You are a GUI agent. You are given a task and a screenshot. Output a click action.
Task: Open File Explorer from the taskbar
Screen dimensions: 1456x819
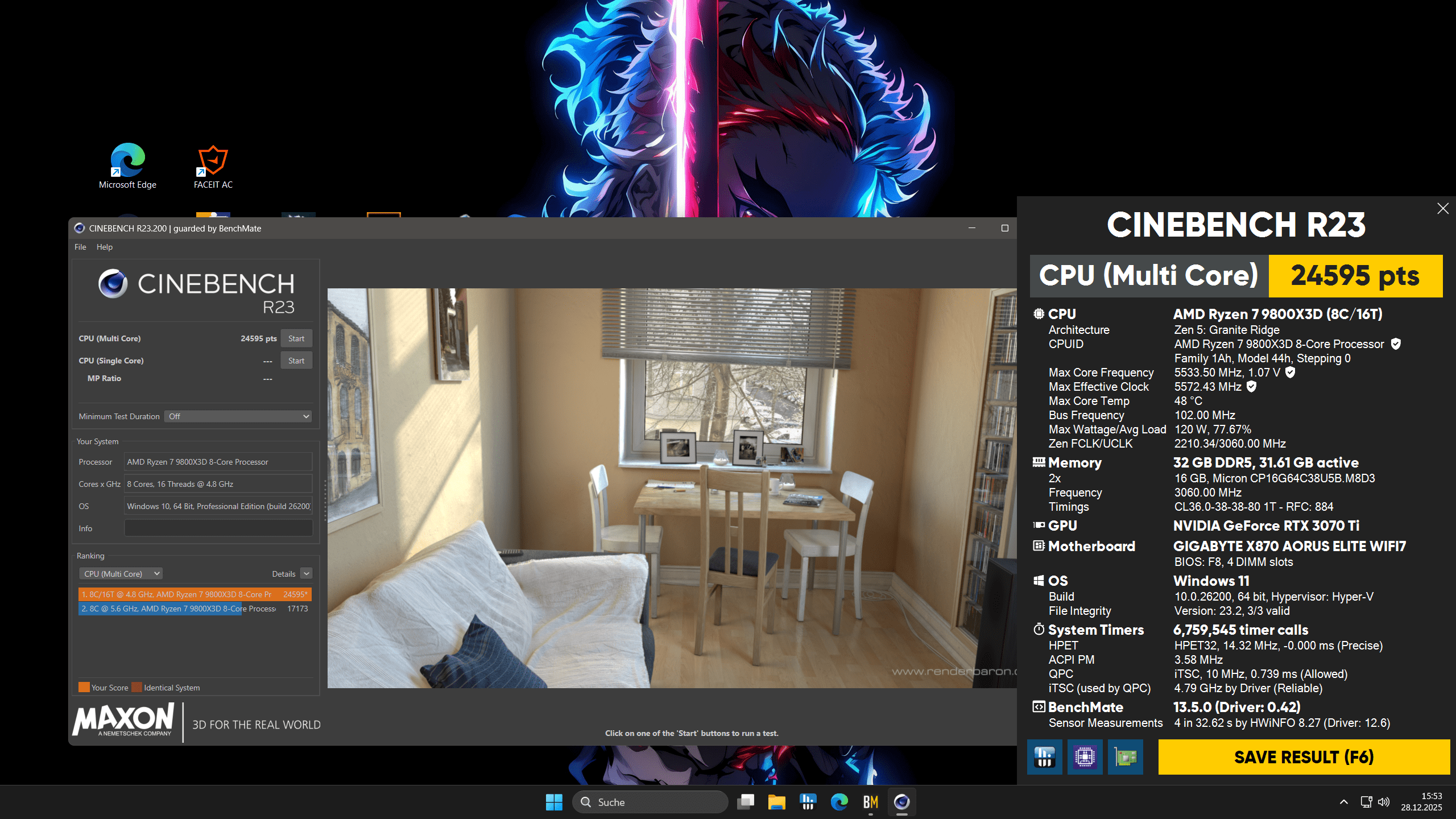tap(777, 802)
